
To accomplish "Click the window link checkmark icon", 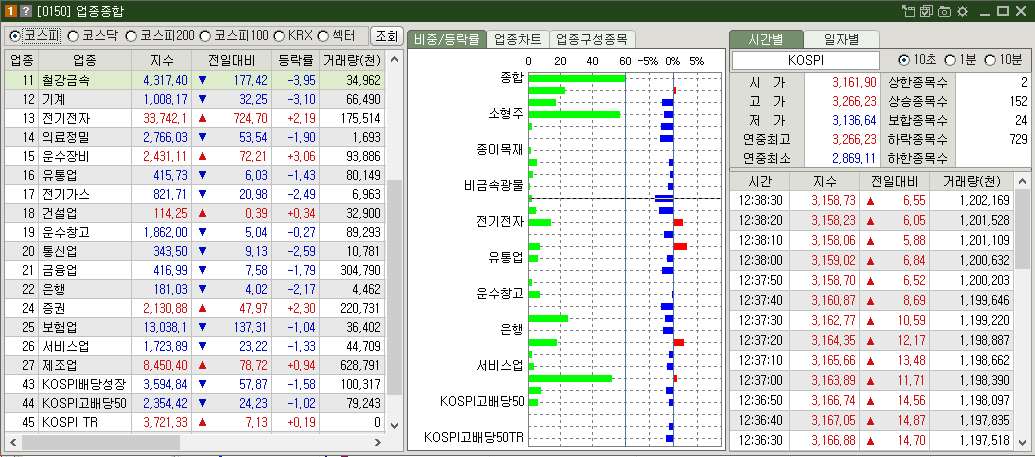I will (x=927, y=11).
